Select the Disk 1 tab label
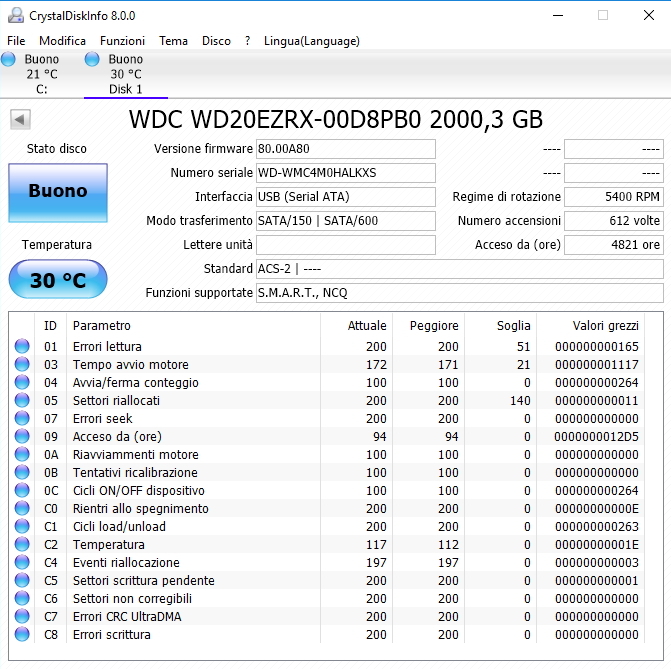Viewport: 671px width, 669px height. point(125,89)
